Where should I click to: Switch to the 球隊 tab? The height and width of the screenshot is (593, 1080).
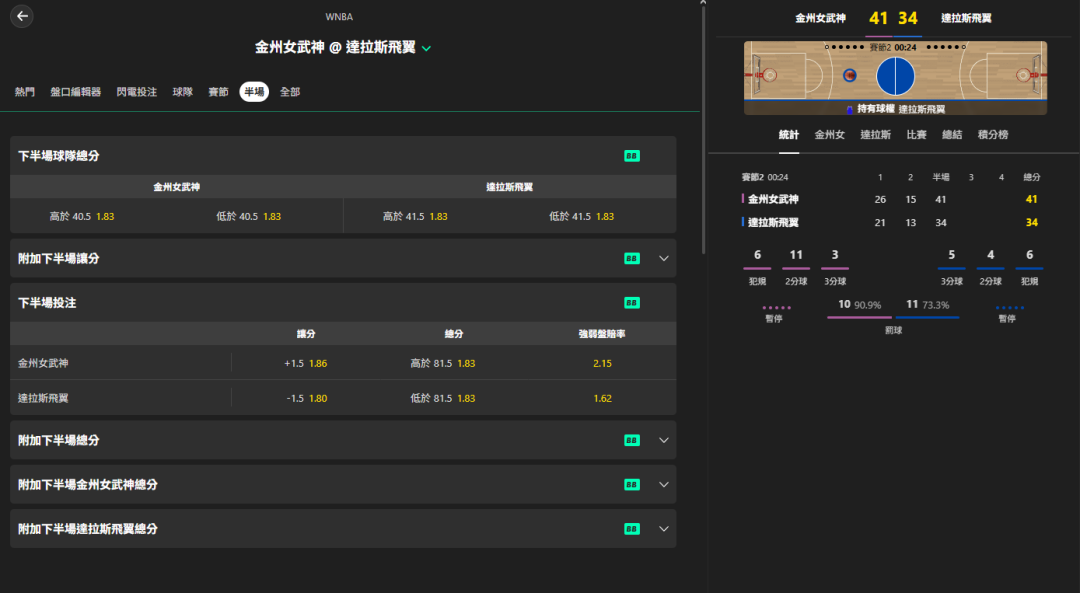[x=183, y=92]
